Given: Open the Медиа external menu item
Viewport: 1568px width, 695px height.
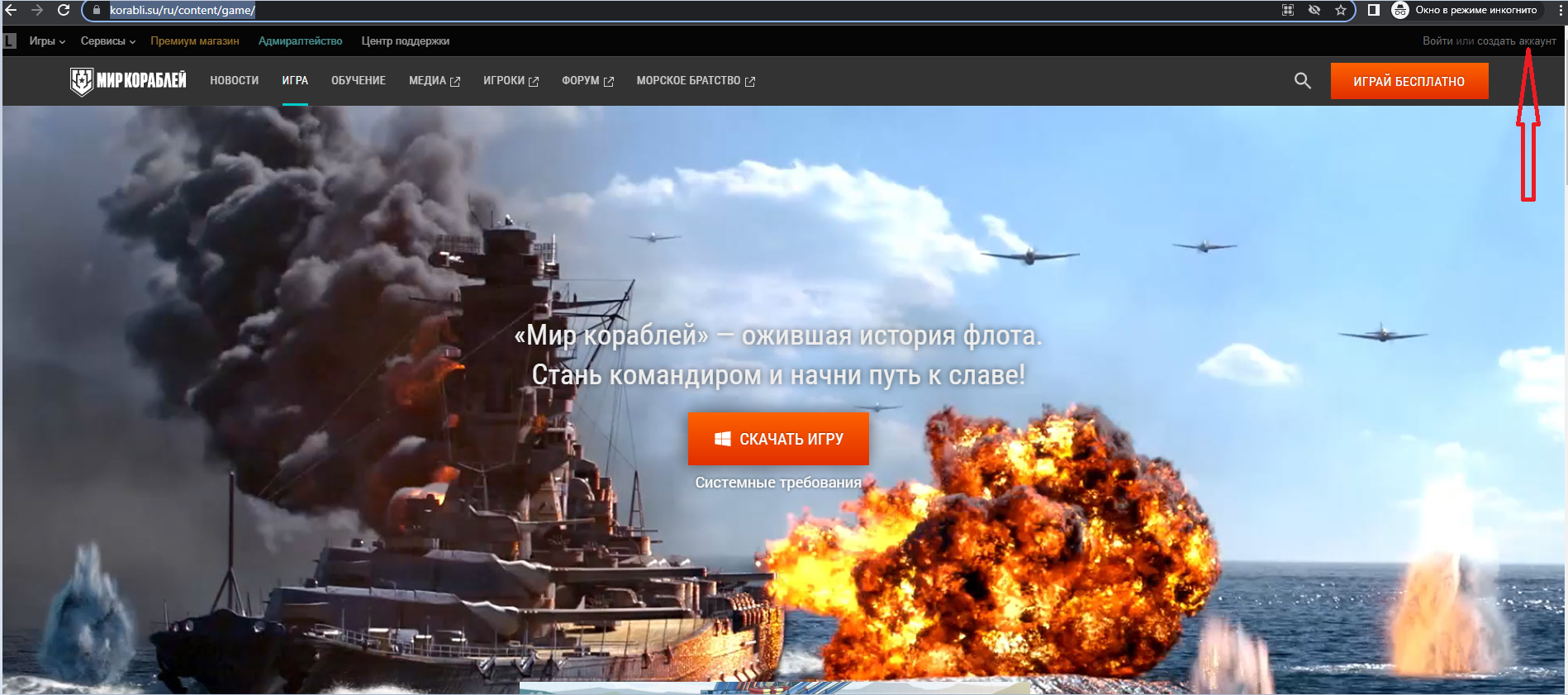Looking at the screenshot, I should (x=435, y=81).
